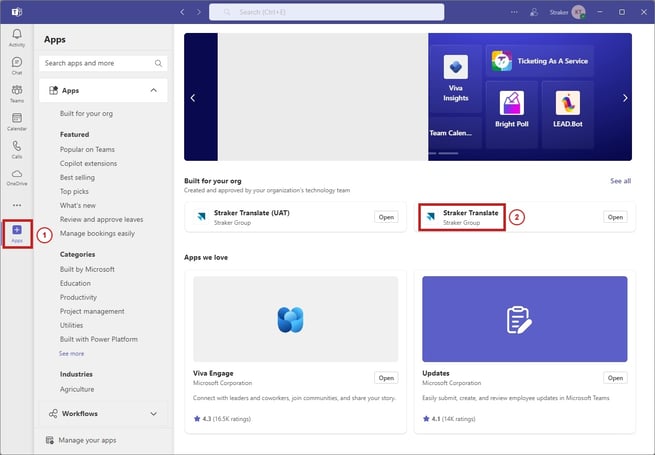This screenshot has height=455, width=655.
Task: Open LEAD.Bot tile in banner
Action: pyautogui.click(x=567, y=114)
